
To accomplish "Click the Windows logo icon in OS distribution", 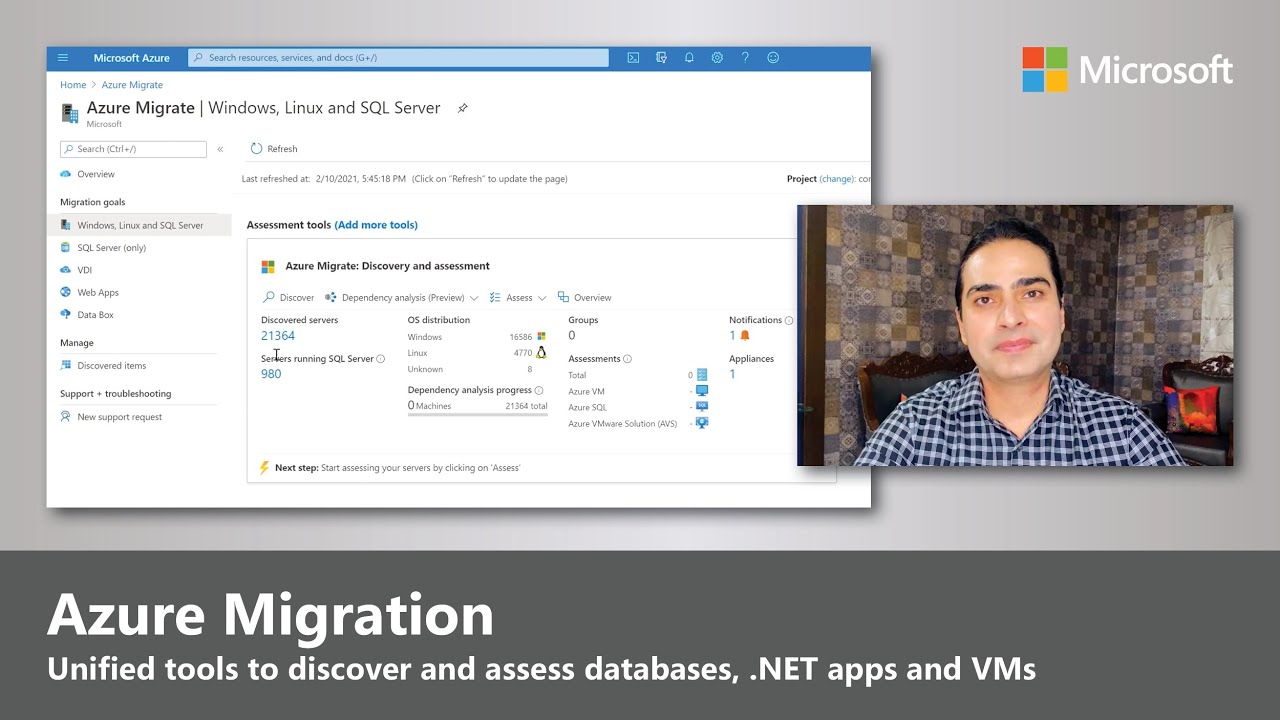I will pos(541,337).
